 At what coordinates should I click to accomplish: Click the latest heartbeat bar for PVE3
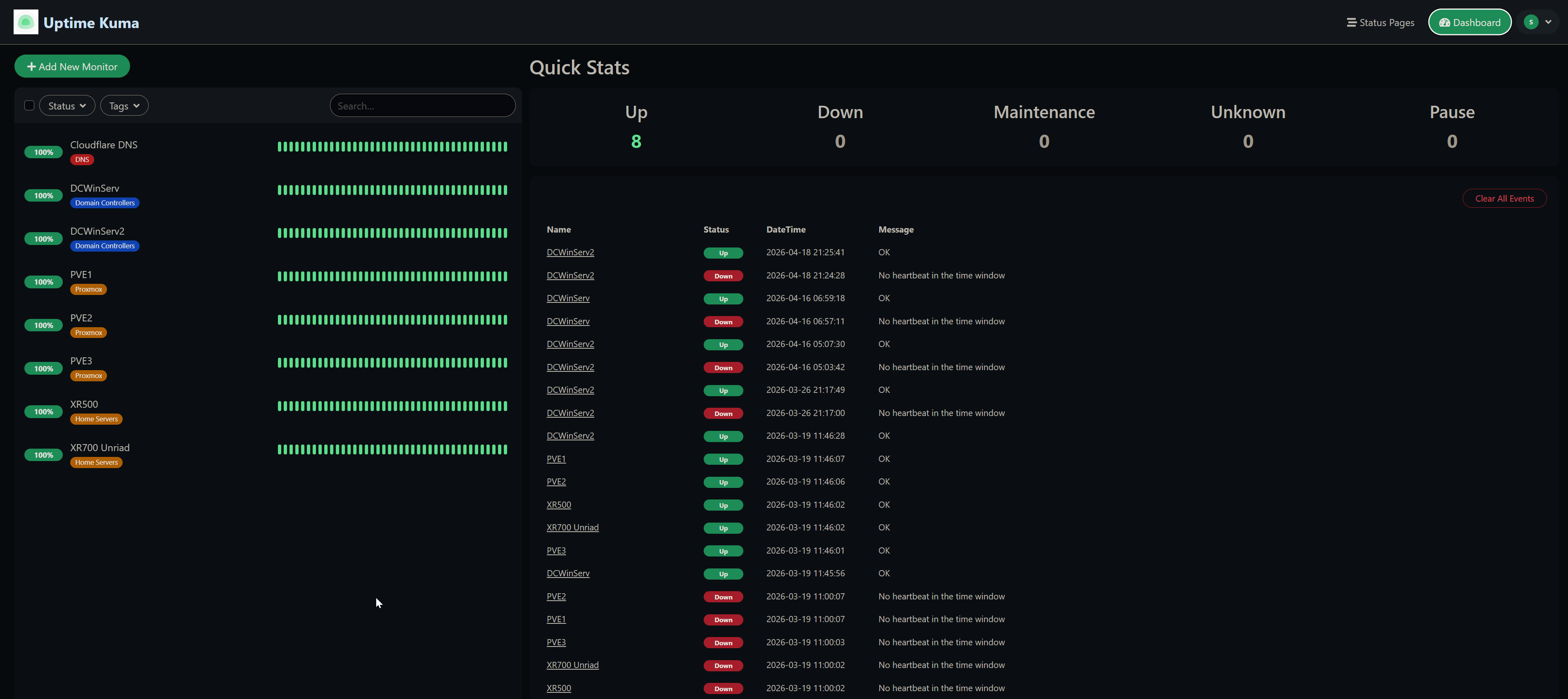click(505, 362)
